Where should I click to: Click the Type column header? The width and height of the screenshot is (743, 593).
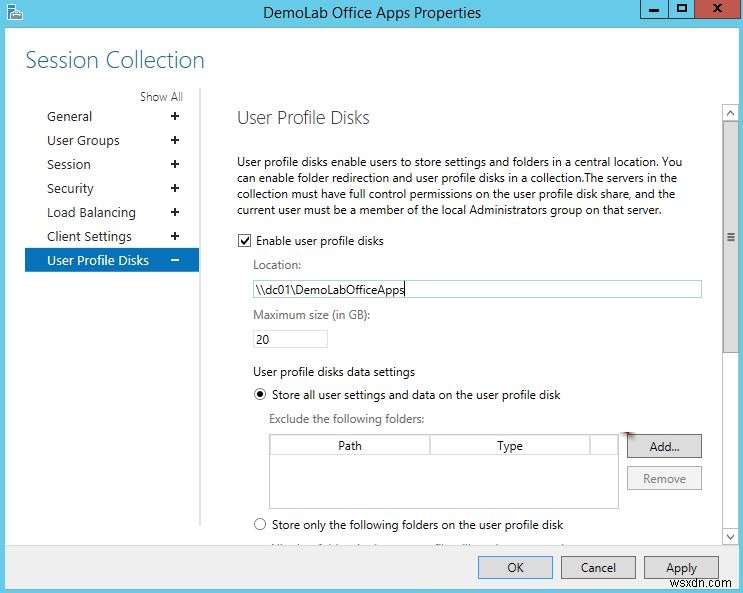pyautogui.click(x=510, y=446)
